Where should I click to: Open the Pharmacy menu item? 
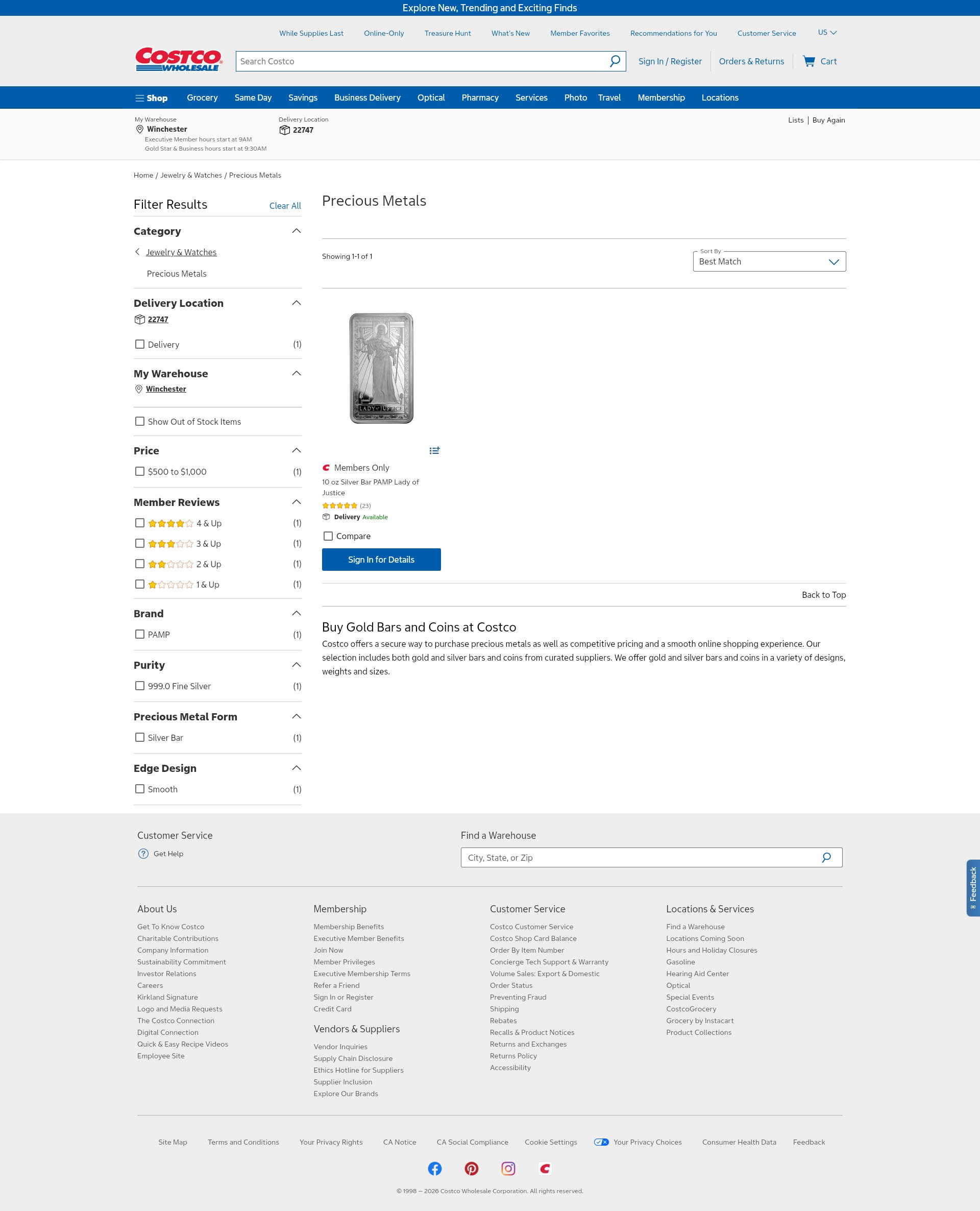coord(480,98)
